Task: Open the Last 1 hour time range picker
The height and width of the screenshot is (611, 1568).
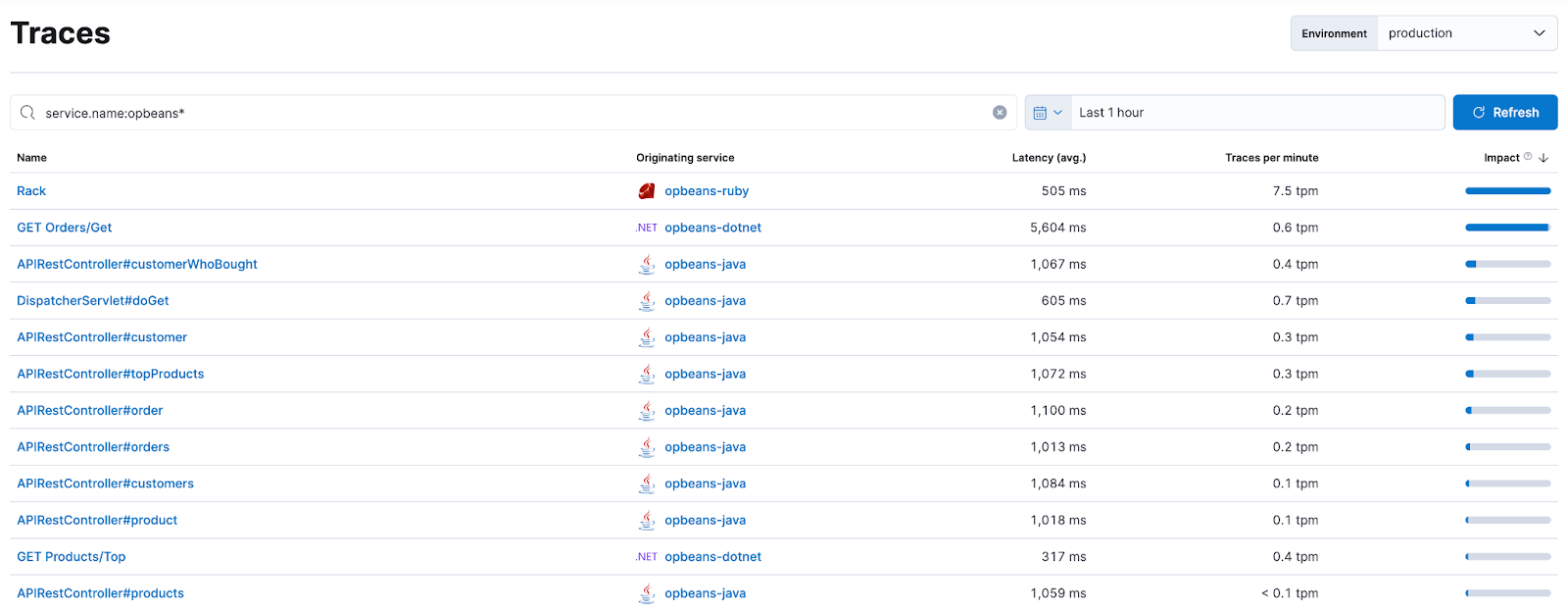Action: click(1256, 113)
